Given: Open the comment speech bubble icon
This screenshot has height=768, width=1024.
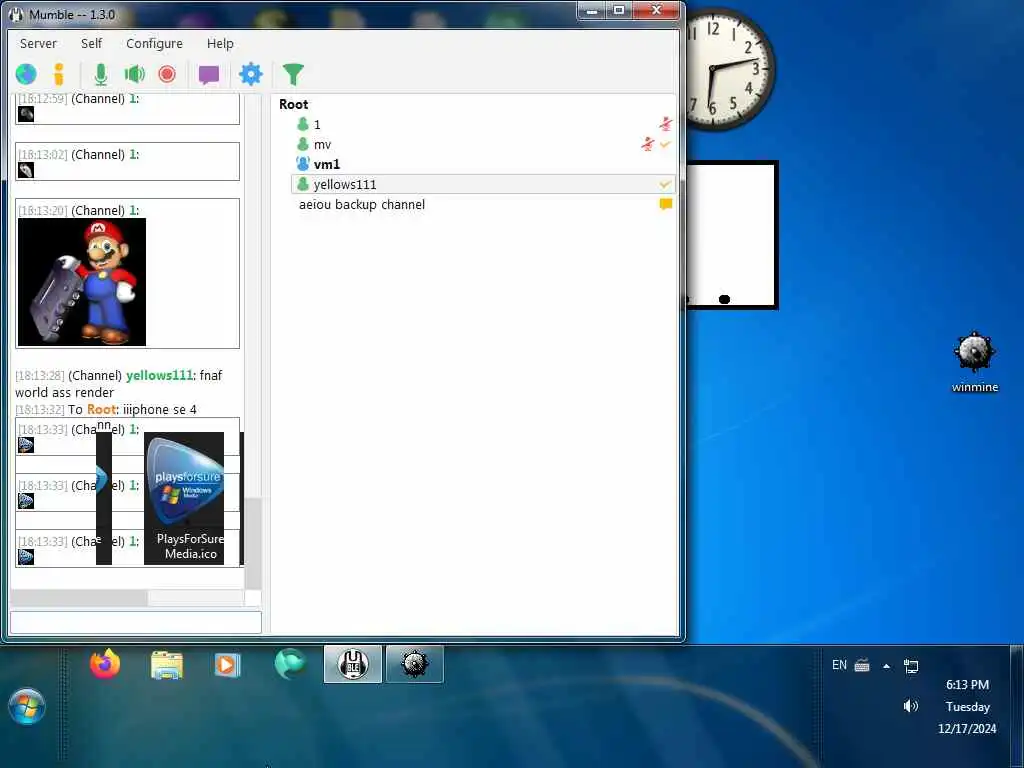Looking at the screenshot, I should pyautogui.click(x=209, y=75).
